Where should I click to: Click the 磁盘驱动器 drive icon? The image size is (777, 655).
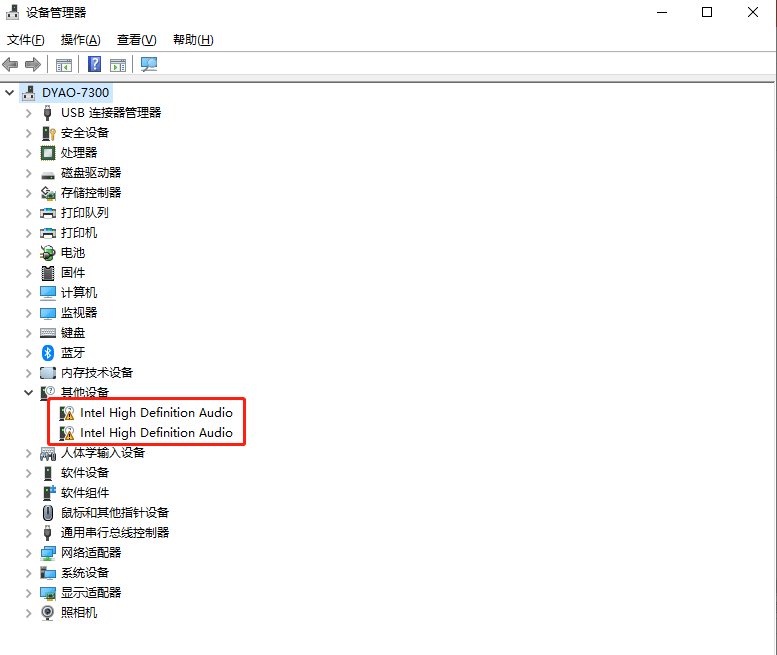coord(48,174)
